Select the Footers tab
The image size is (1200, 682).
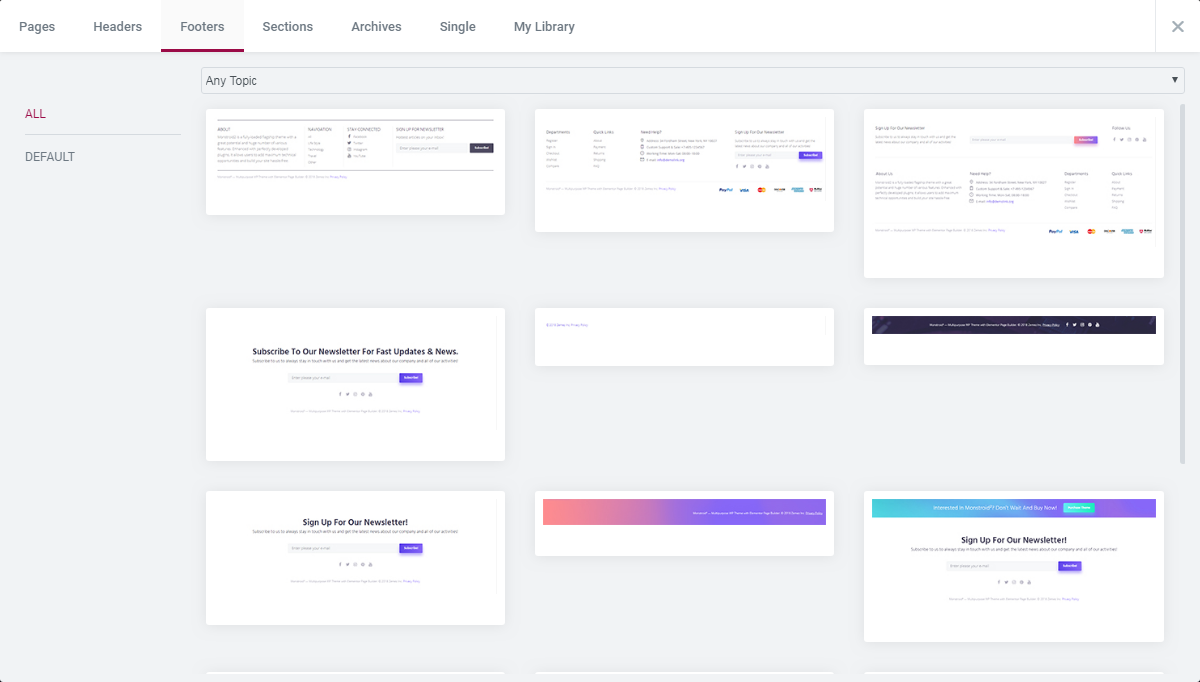(202, 27)
